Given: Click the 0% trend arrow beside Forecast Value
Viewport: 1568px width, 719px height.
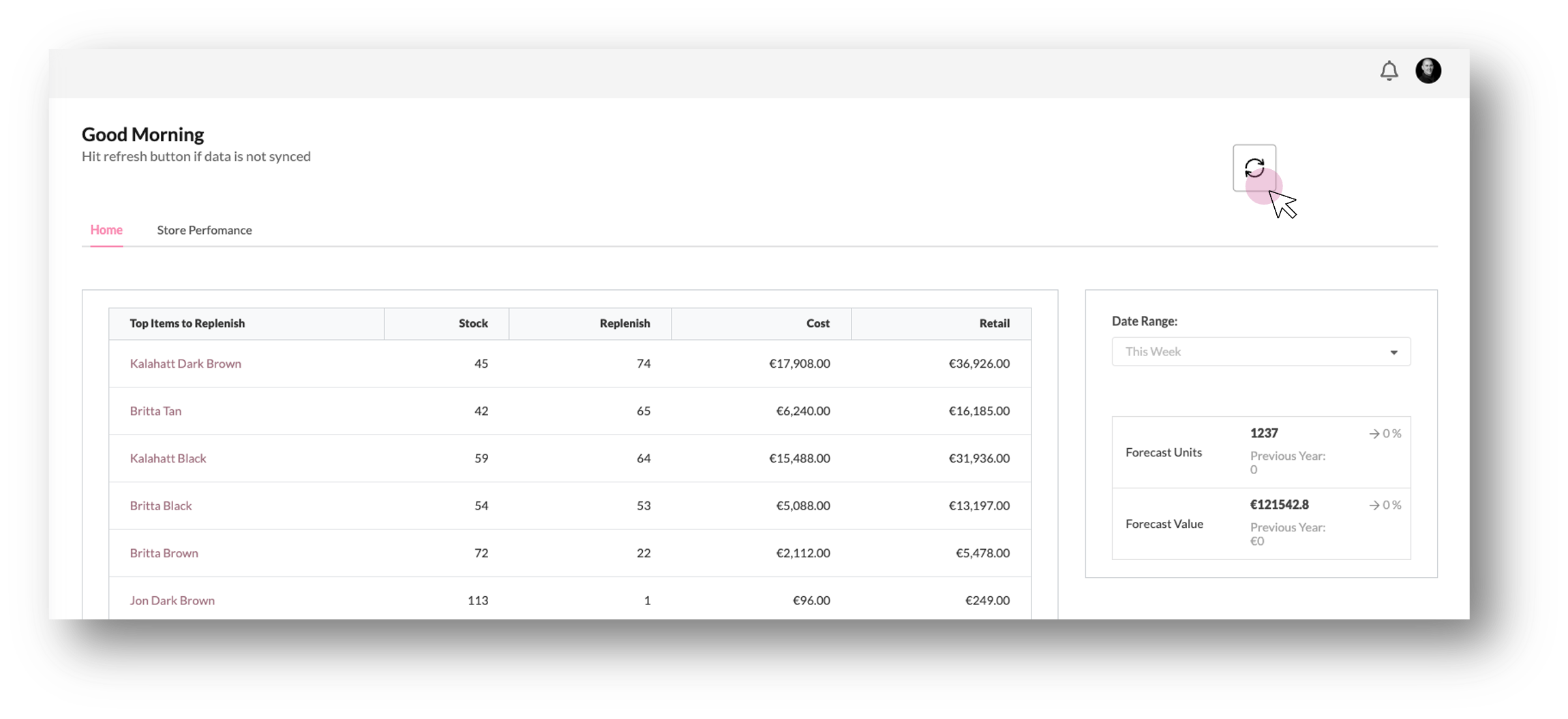Looking at the screenshot, I should pos(1384,505).
